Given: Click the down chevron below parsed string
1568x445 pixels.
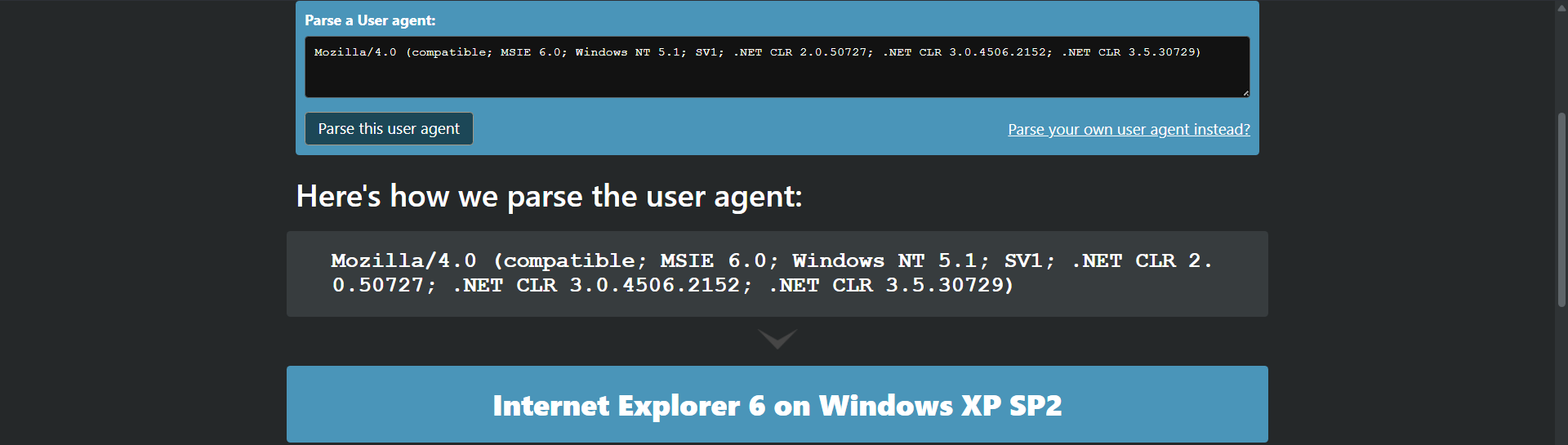Looking at the screenshot, I should point(777,338).
